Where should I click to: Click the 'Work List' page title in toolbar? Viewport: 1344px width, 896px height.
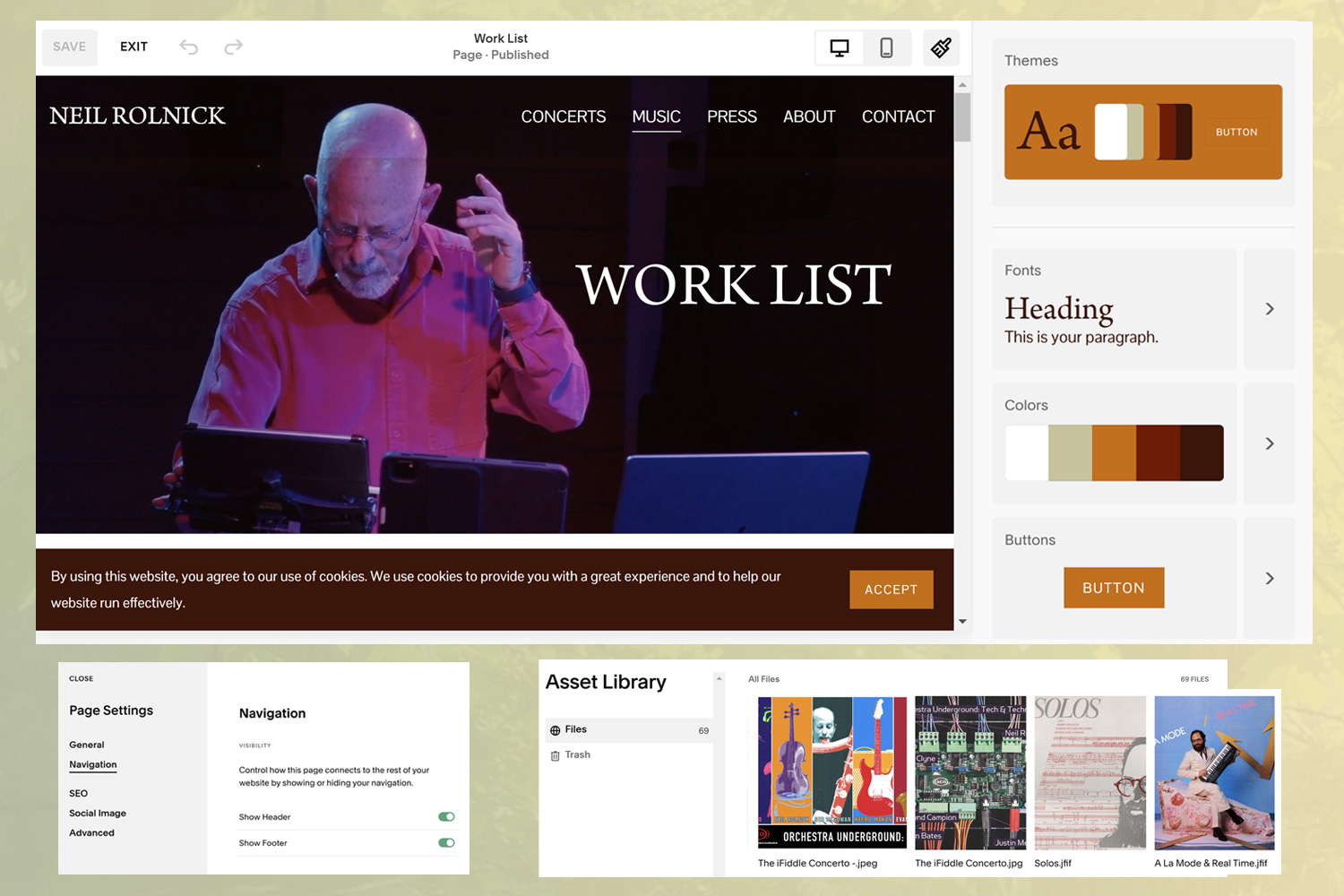pos(501,39)
